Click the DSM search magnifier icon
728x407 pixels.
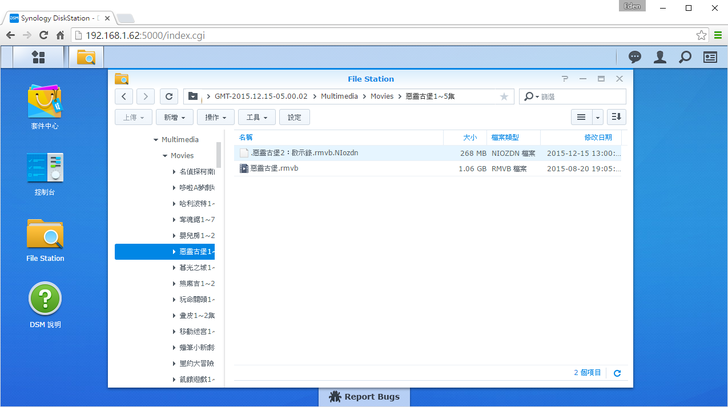click(685, 57)
